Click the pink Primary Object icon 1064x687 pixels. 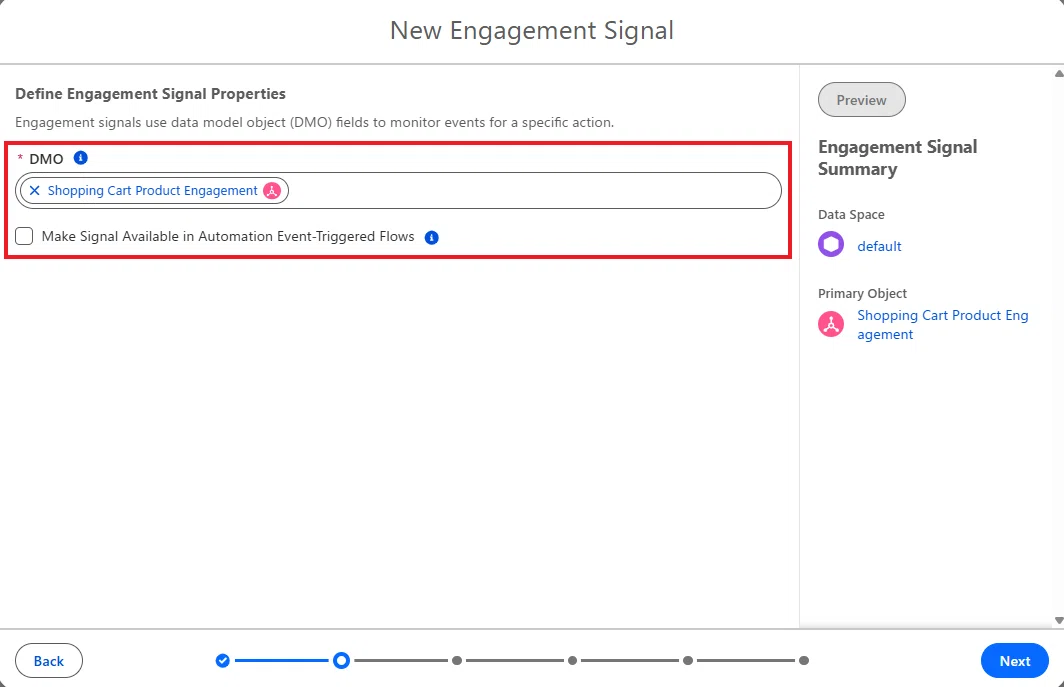pyautogui.click(x=831, y=324)
